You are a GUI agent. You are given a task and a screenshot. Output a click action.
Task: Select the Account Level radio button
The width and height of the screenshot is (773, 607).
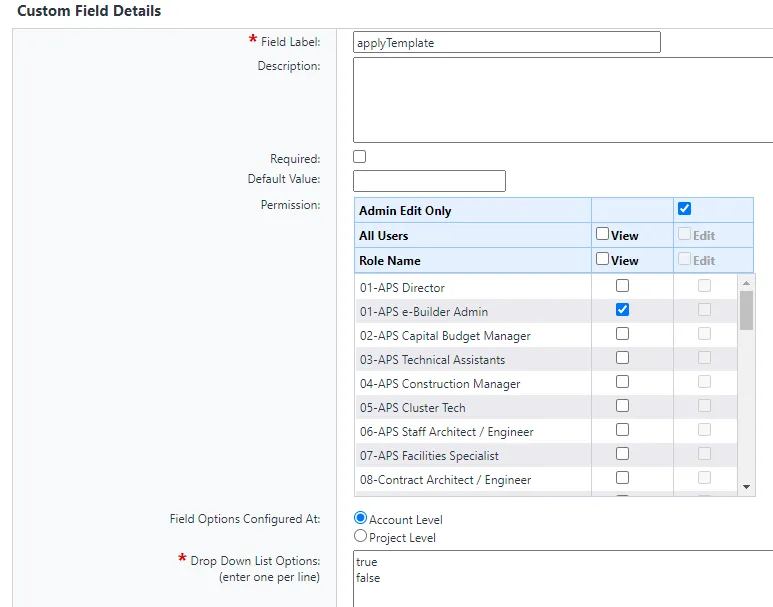361,519
